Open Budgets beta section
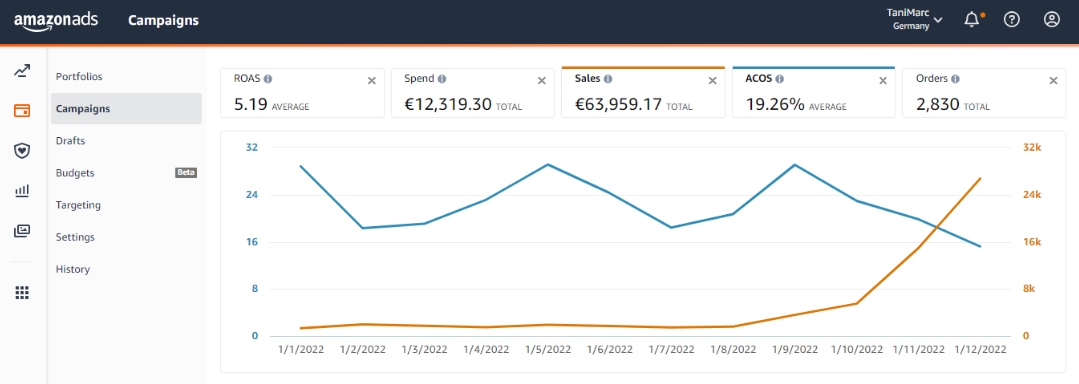This screenshot has width=1079, height=384. point(126,173)
